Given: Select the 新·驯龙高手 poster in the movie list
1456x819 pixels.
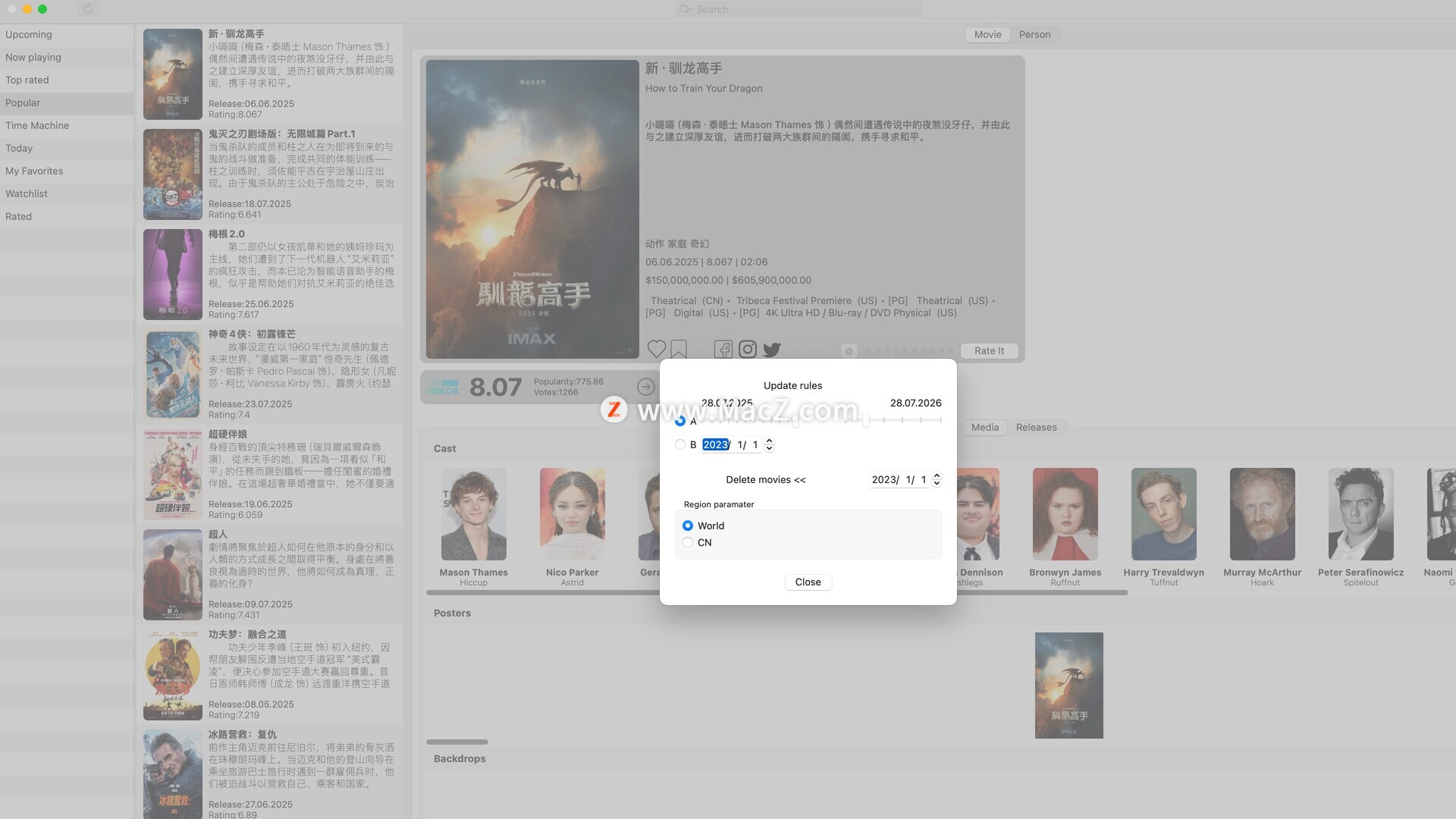Looking at the screenshot, I should (x=173, y=74).
